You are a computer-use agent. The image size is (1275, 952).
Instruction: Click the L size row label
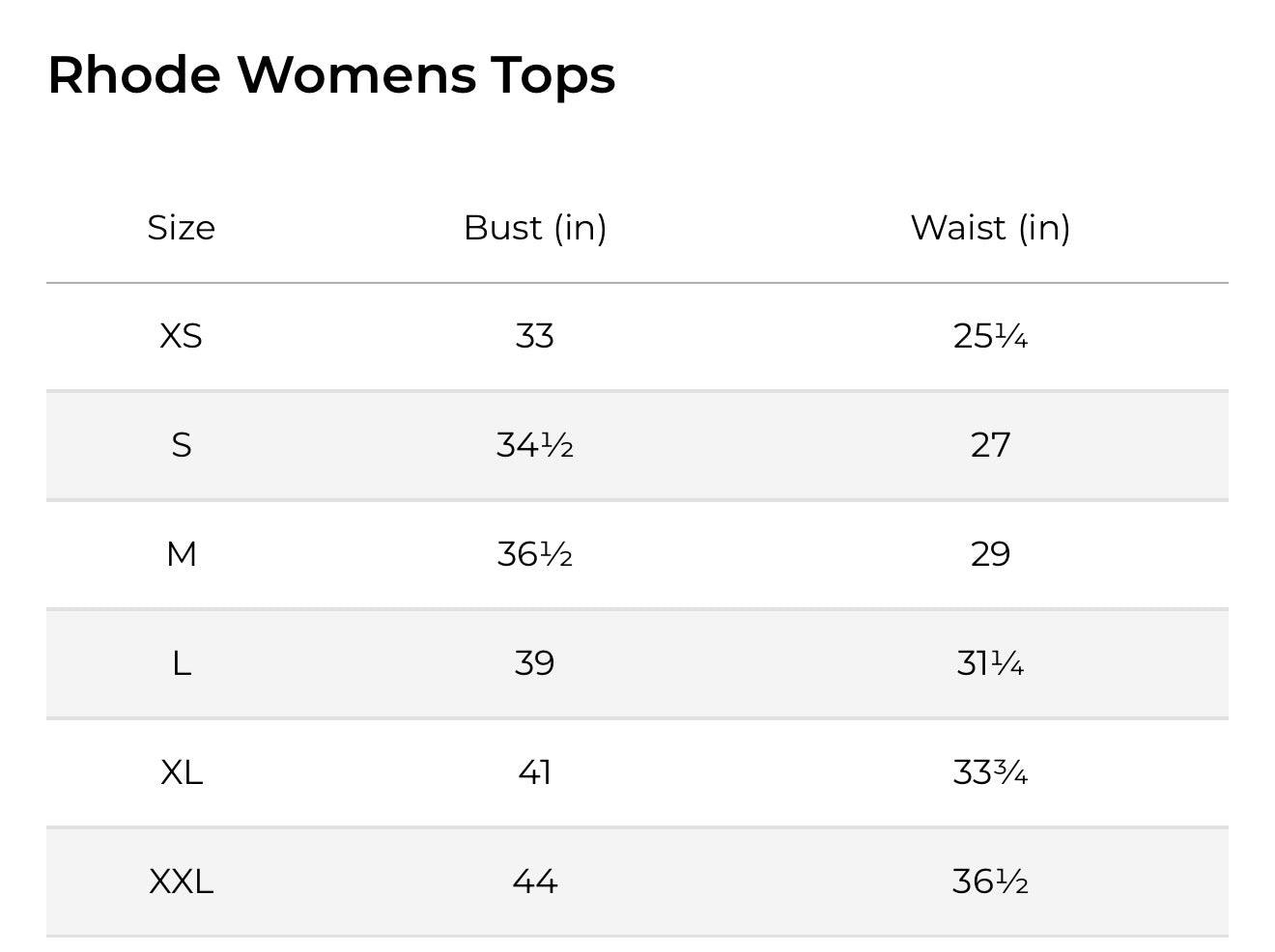(x=181, y=663)
